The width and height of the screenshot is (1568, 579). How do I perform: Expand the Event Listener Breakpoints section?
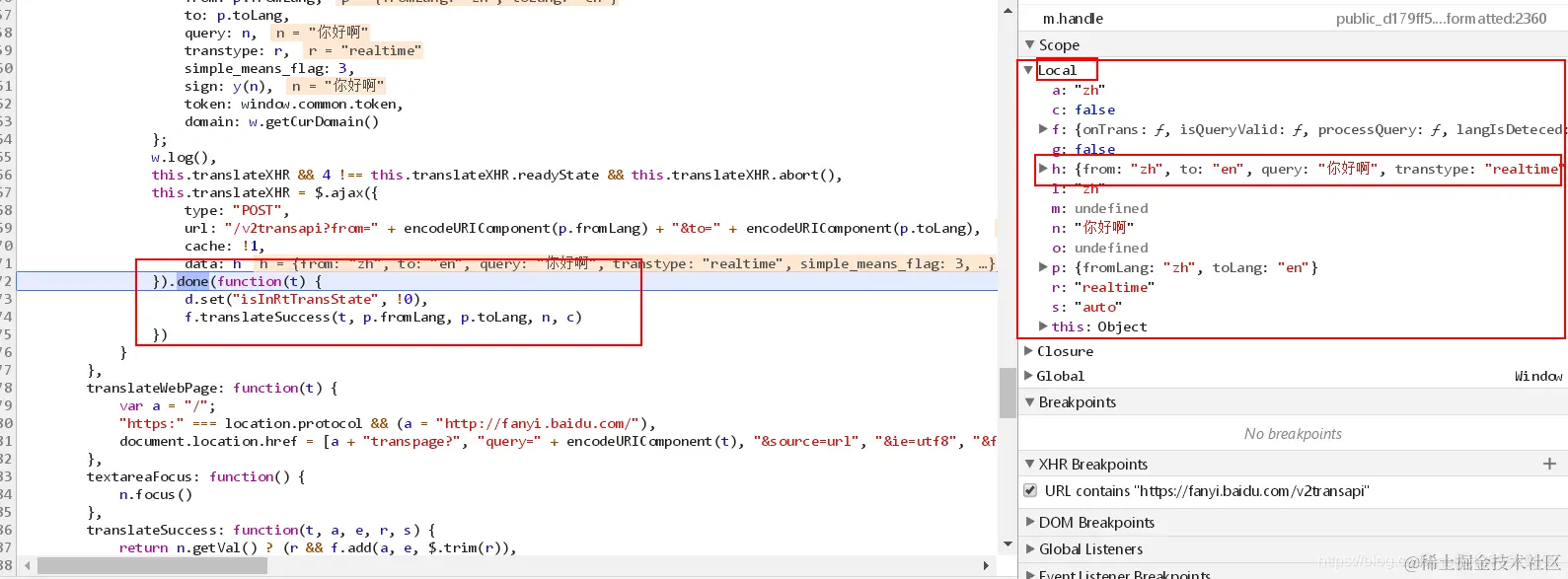[1030, 574]
